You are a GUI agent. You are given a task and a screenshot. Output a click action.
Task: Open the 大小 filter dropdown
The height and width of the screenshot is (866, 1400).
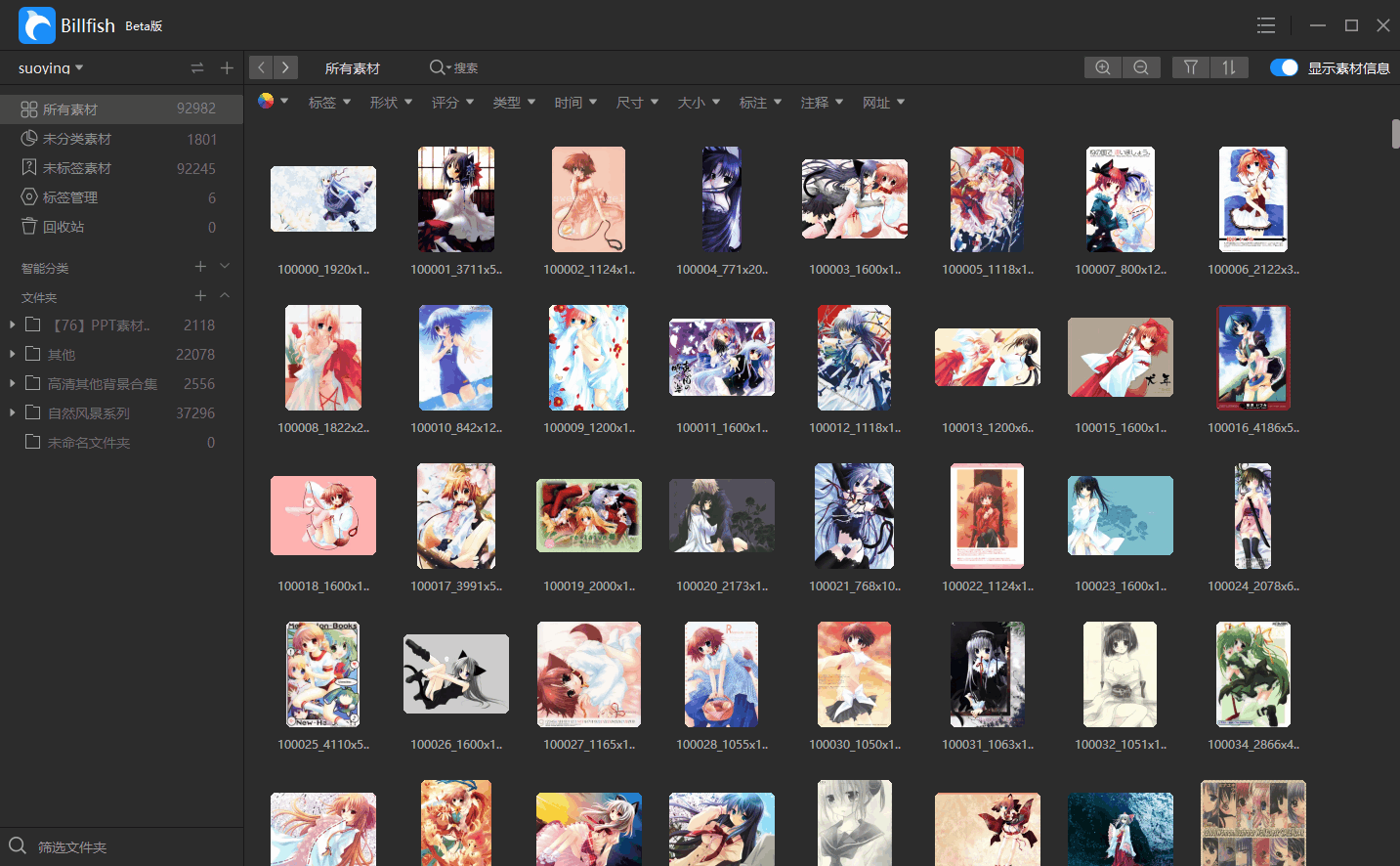[x=699, y=103]
